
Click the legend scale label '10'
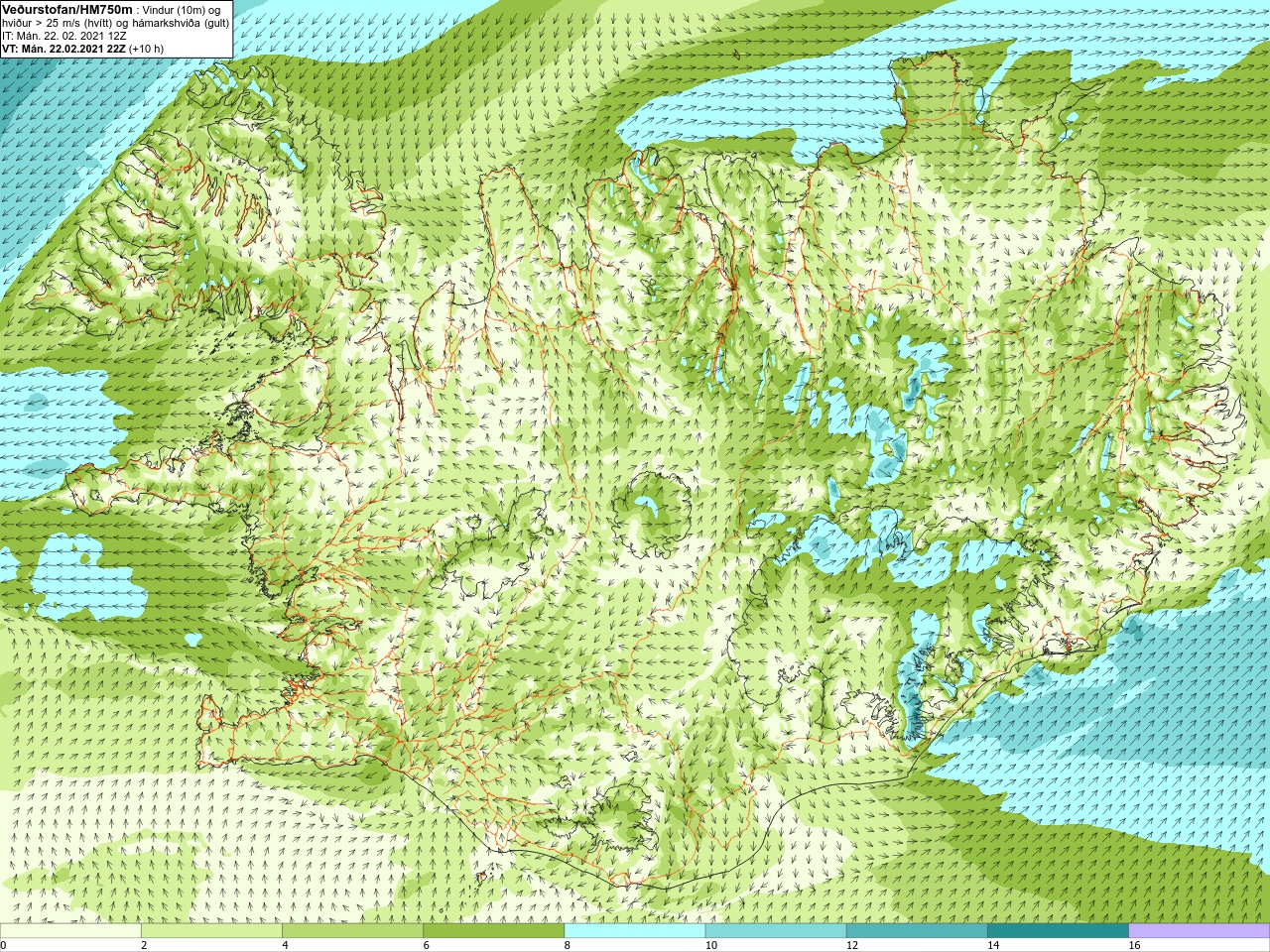pyautogui.click(x=711, y=945)
